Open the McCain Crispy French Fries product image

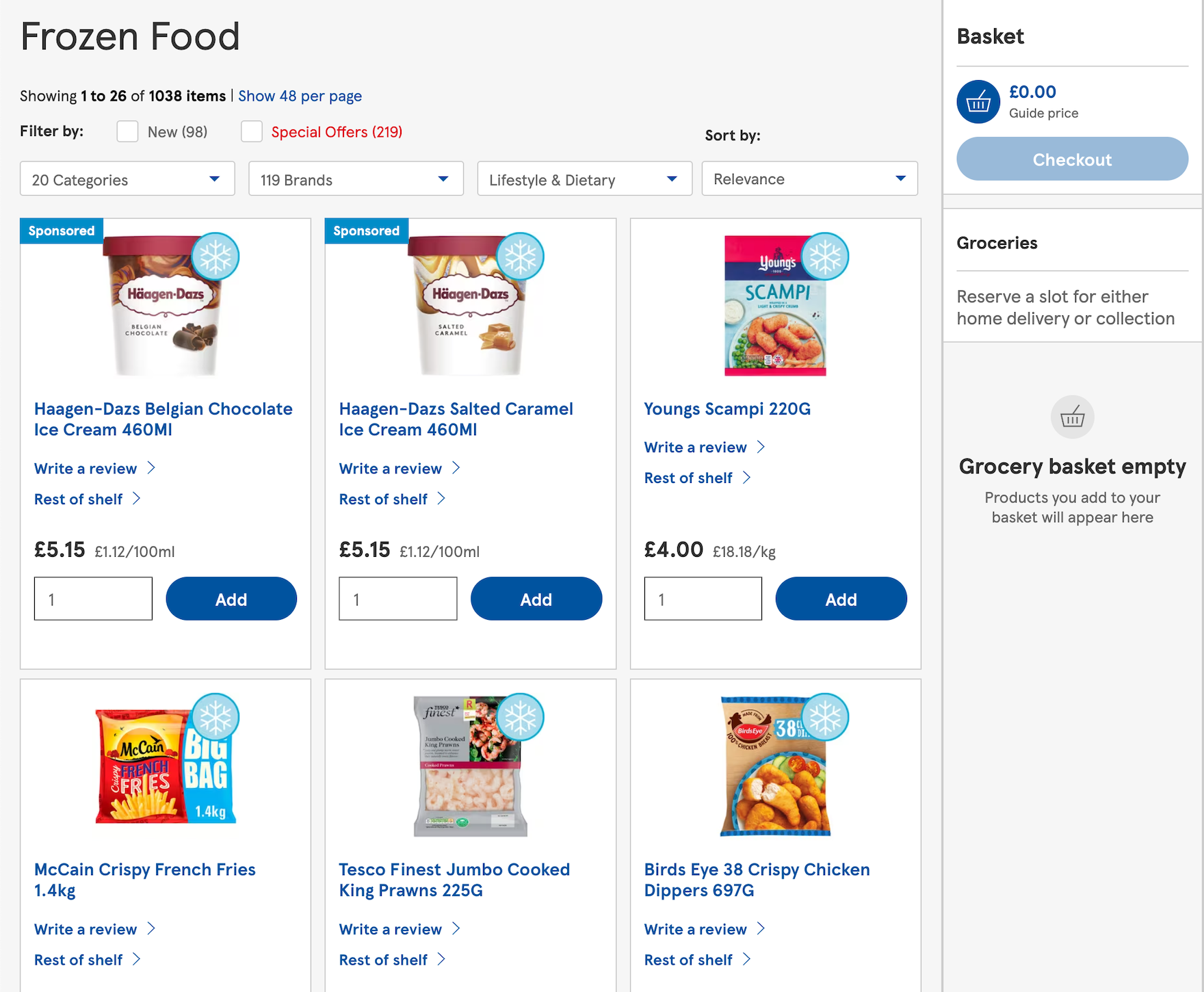coord(166,766)
